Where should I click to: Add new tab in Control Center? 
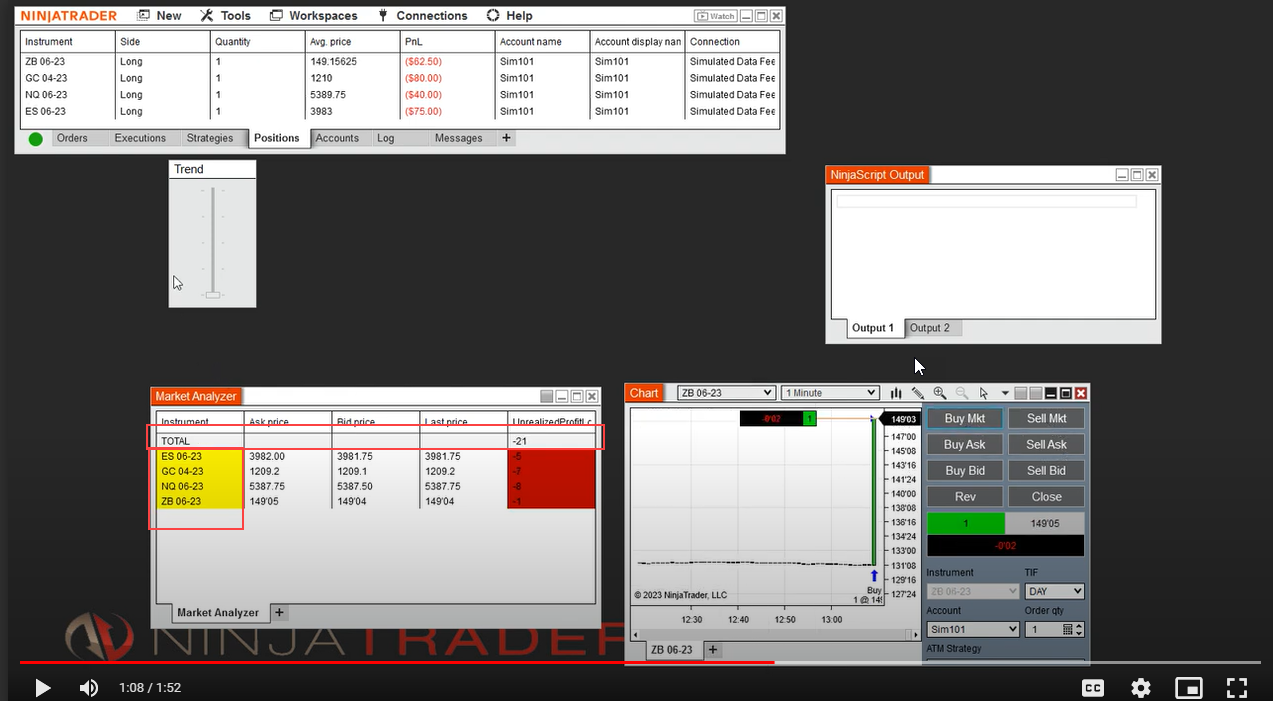(506, 138)
